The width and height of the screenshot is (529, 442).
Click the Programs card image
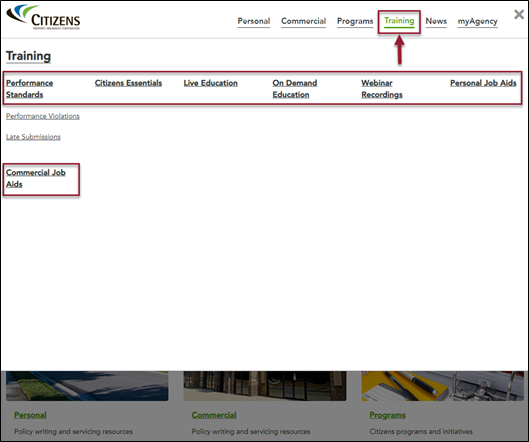click(442, 386)
